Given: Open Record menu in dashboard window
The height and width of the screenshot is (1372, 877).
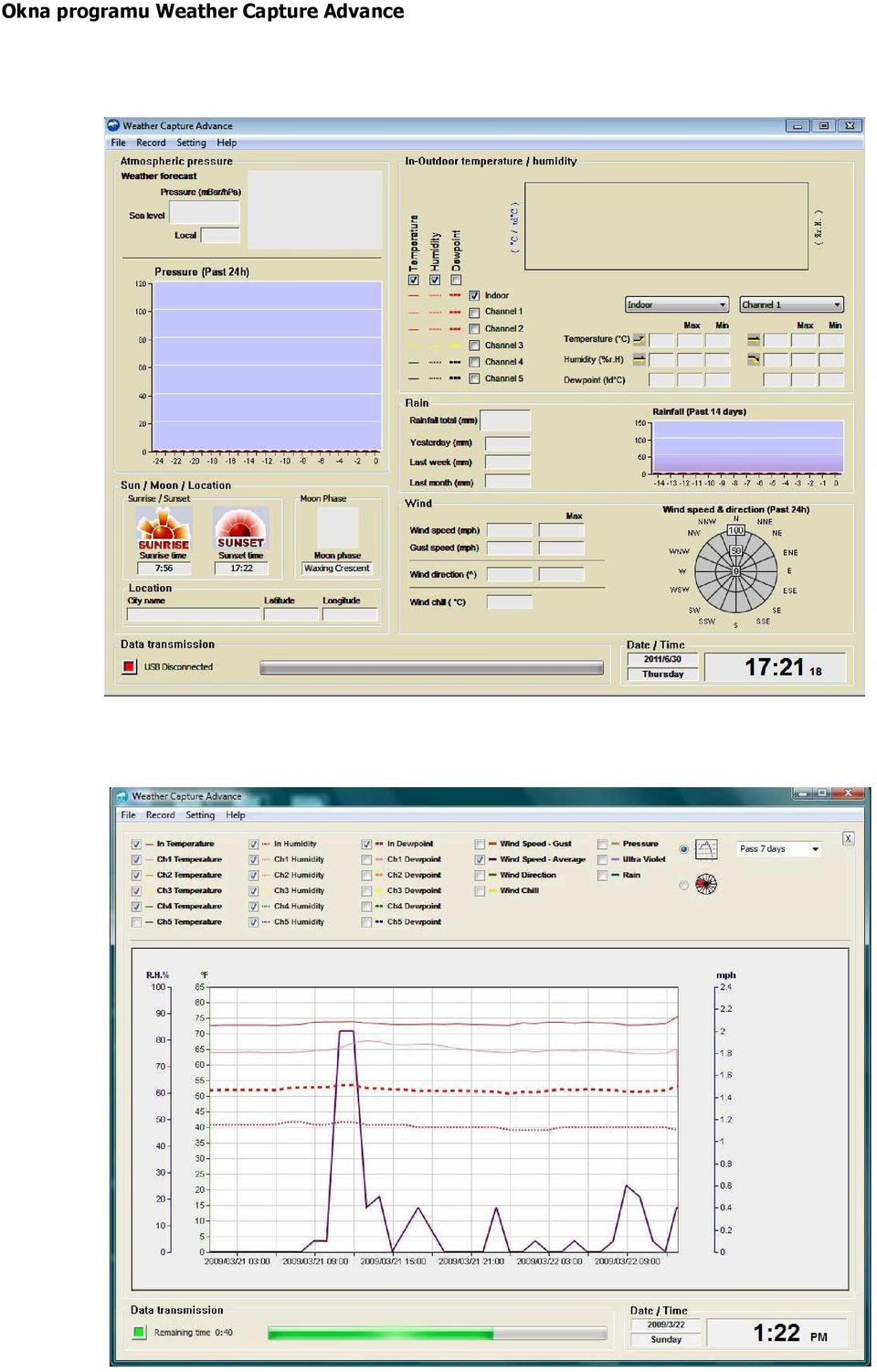Looking at the screenshot, I should [x=151, y=143].
